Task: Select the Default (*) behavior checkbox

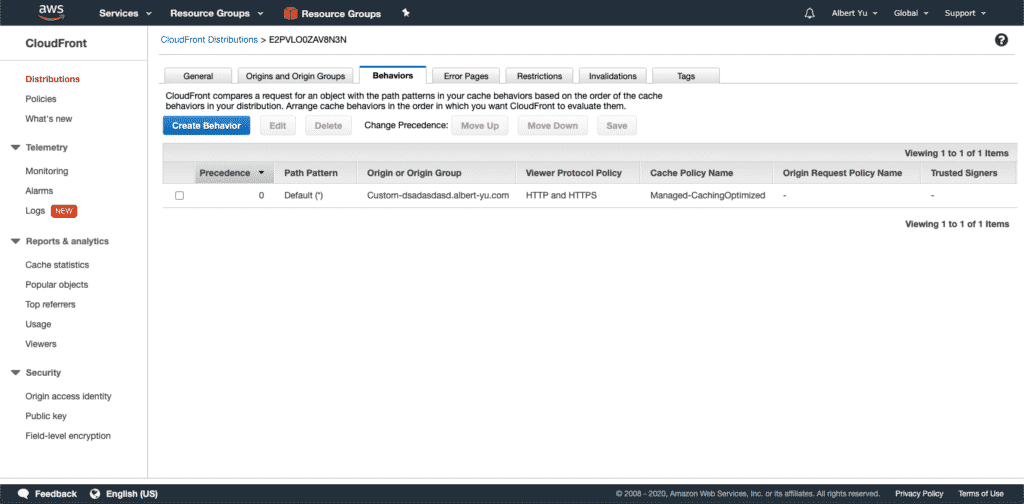Action: click(180, 195)
